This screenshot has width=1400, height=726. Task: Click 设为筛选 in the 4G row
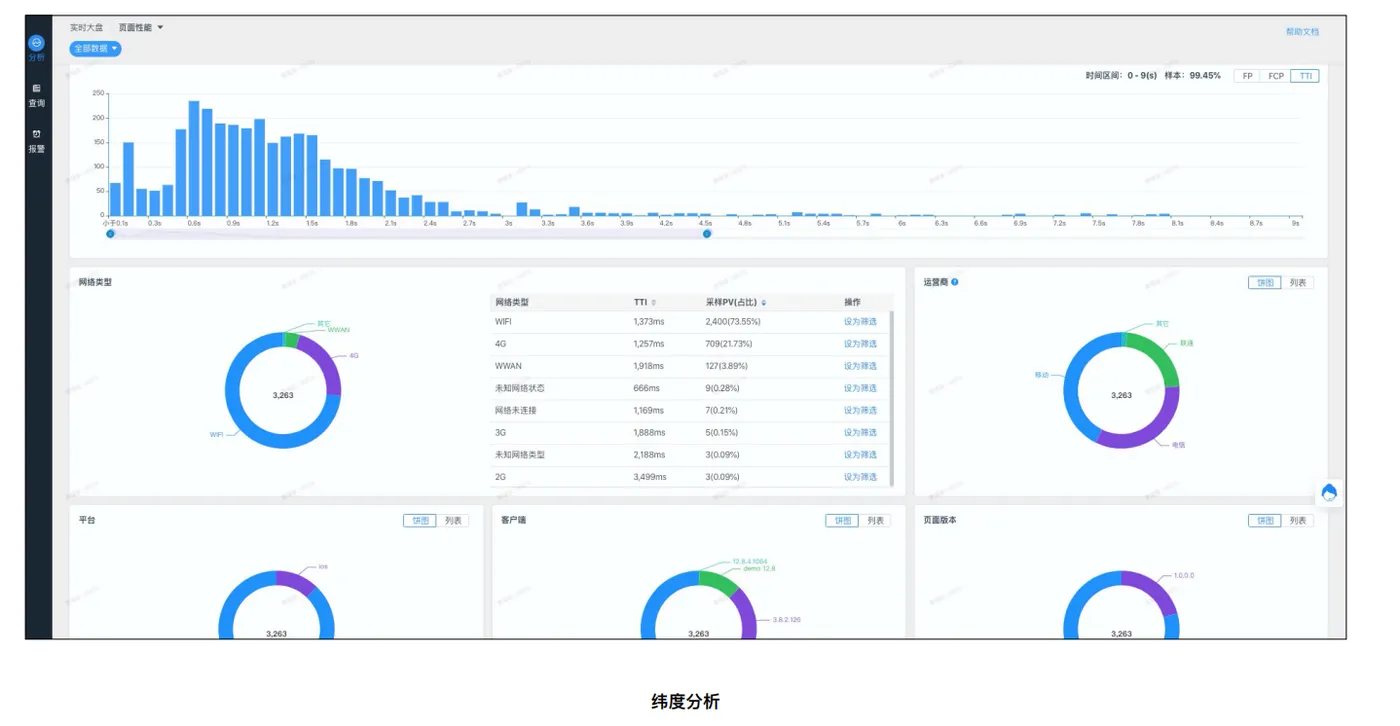coord(860,344)
